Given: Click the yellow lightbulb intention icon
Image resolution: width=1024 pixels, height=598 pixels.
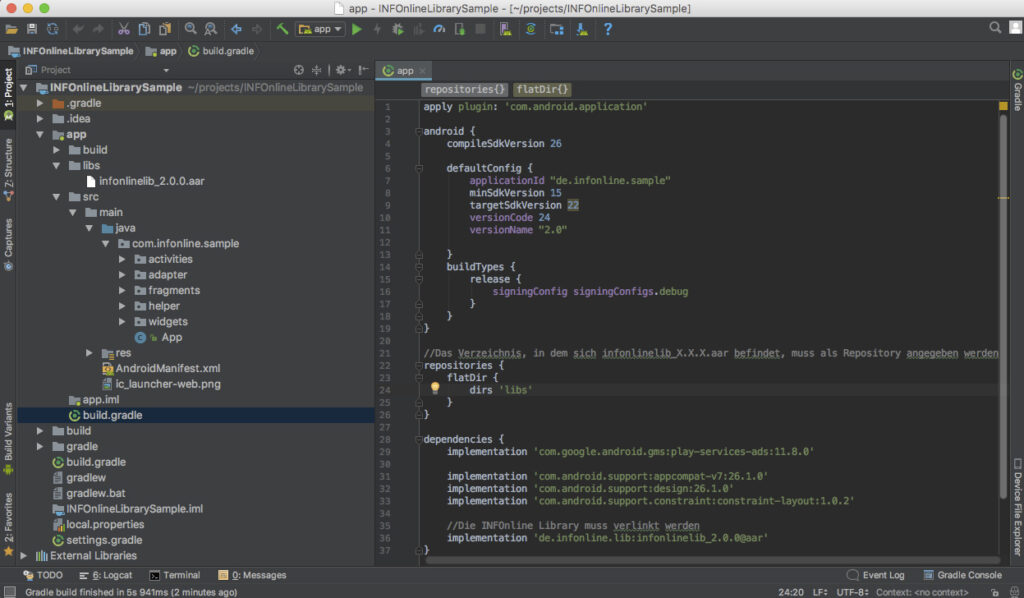Looking at the screenshot, I should 435,388.
